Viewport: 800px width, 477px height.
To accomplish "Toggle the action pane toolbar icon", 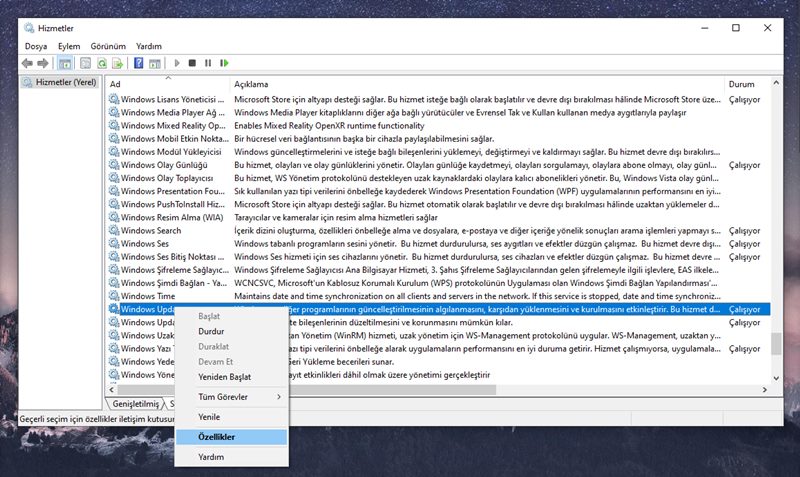I will (x=155, y=63).
